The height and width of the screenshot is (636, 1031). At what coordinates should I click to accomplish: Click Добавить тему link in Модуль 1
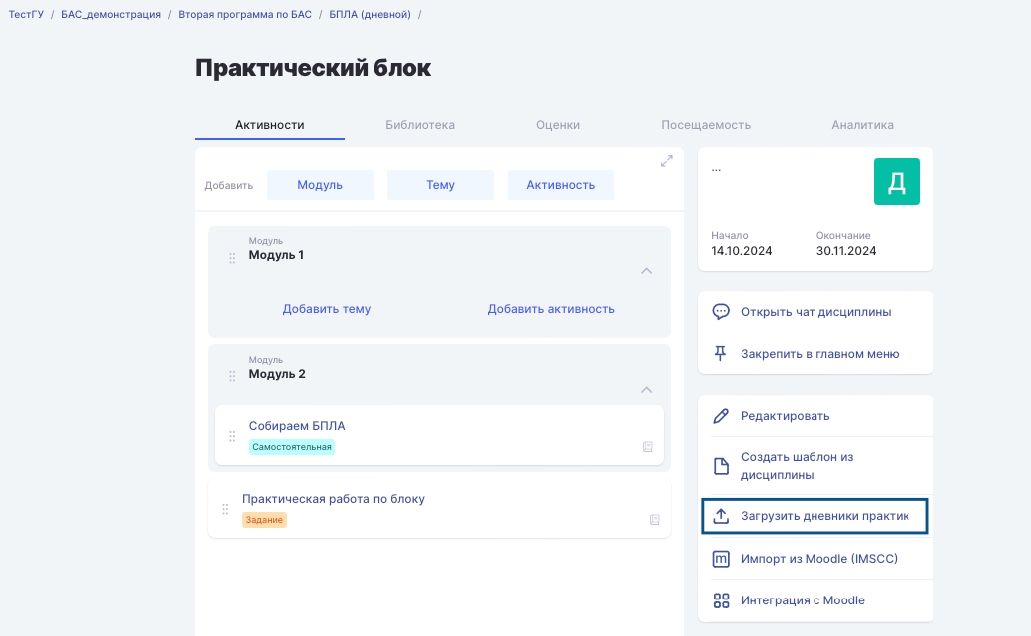(327, 309)
